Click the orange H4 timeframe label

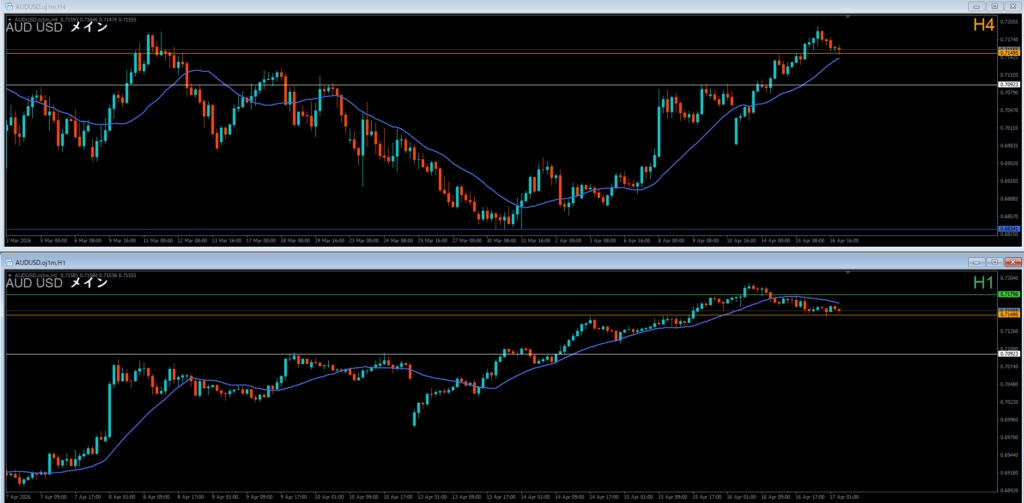tap(984, 26)
